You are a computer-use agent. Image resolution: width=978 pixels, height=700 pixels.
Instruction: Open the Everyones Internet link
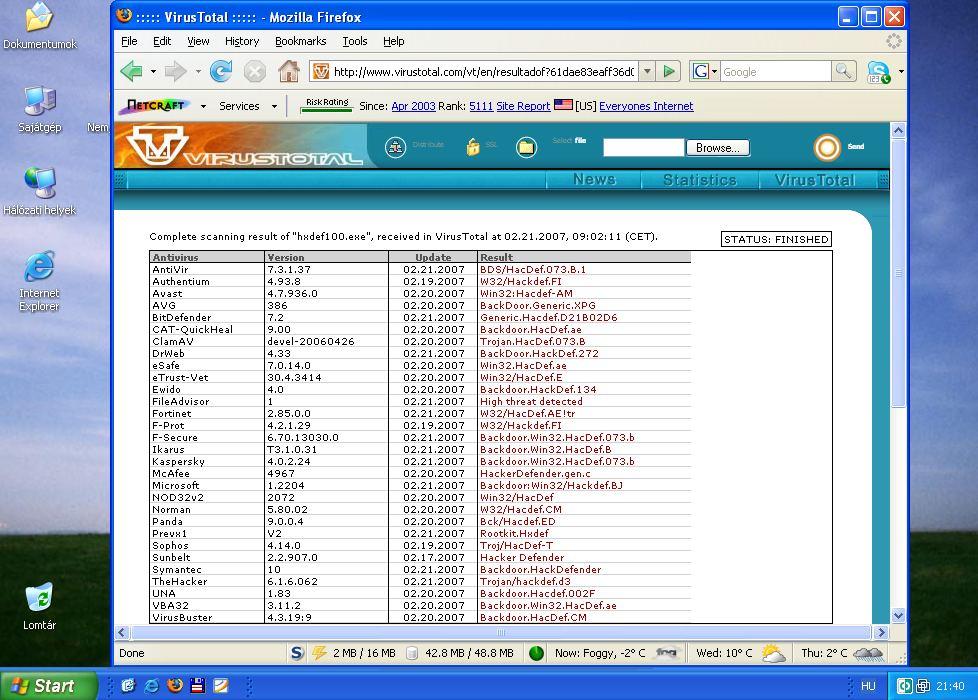(646, 106)
